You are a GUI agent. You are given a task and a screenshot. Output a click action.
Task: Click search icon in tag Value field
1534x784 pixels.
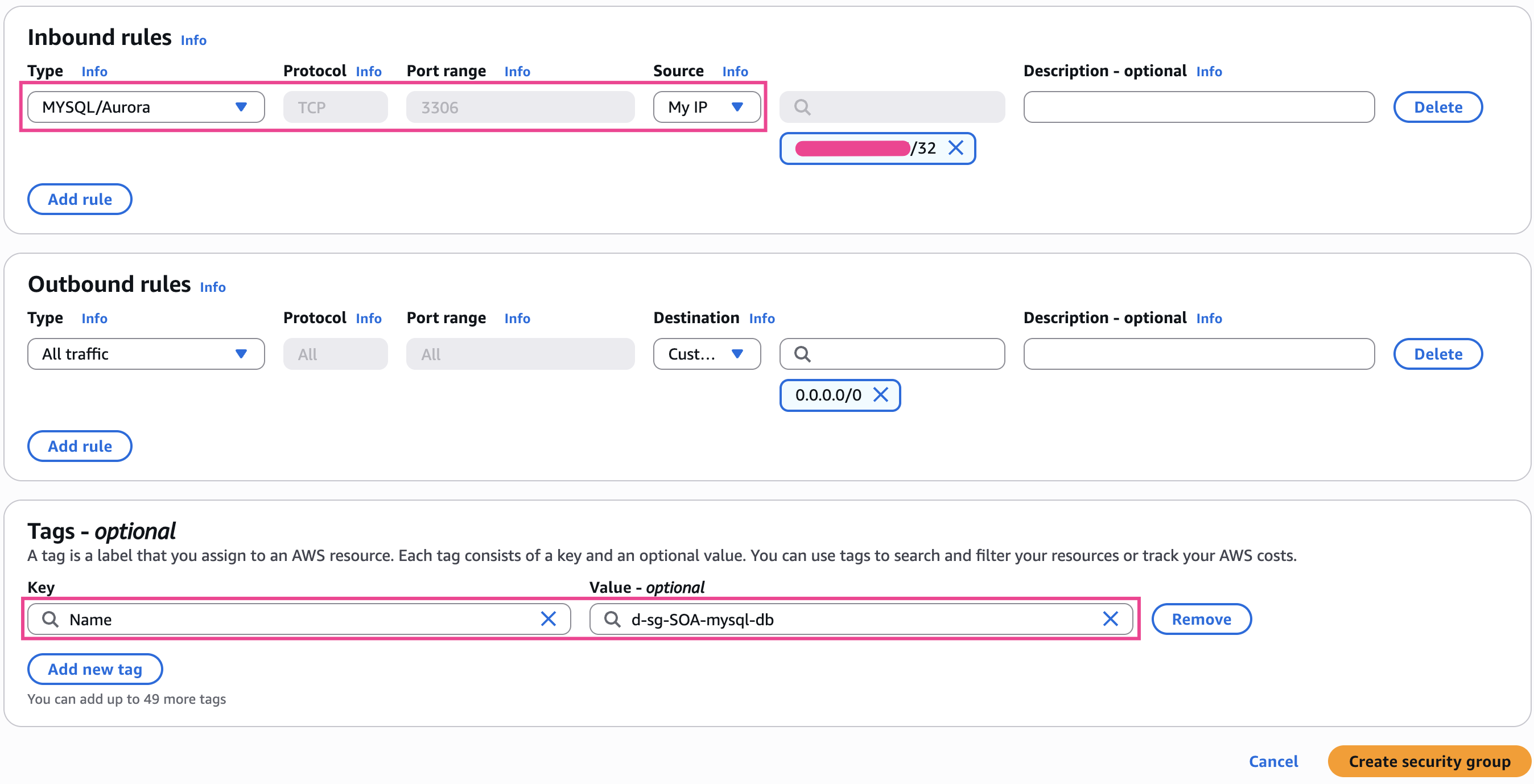(x=612, y=619)
